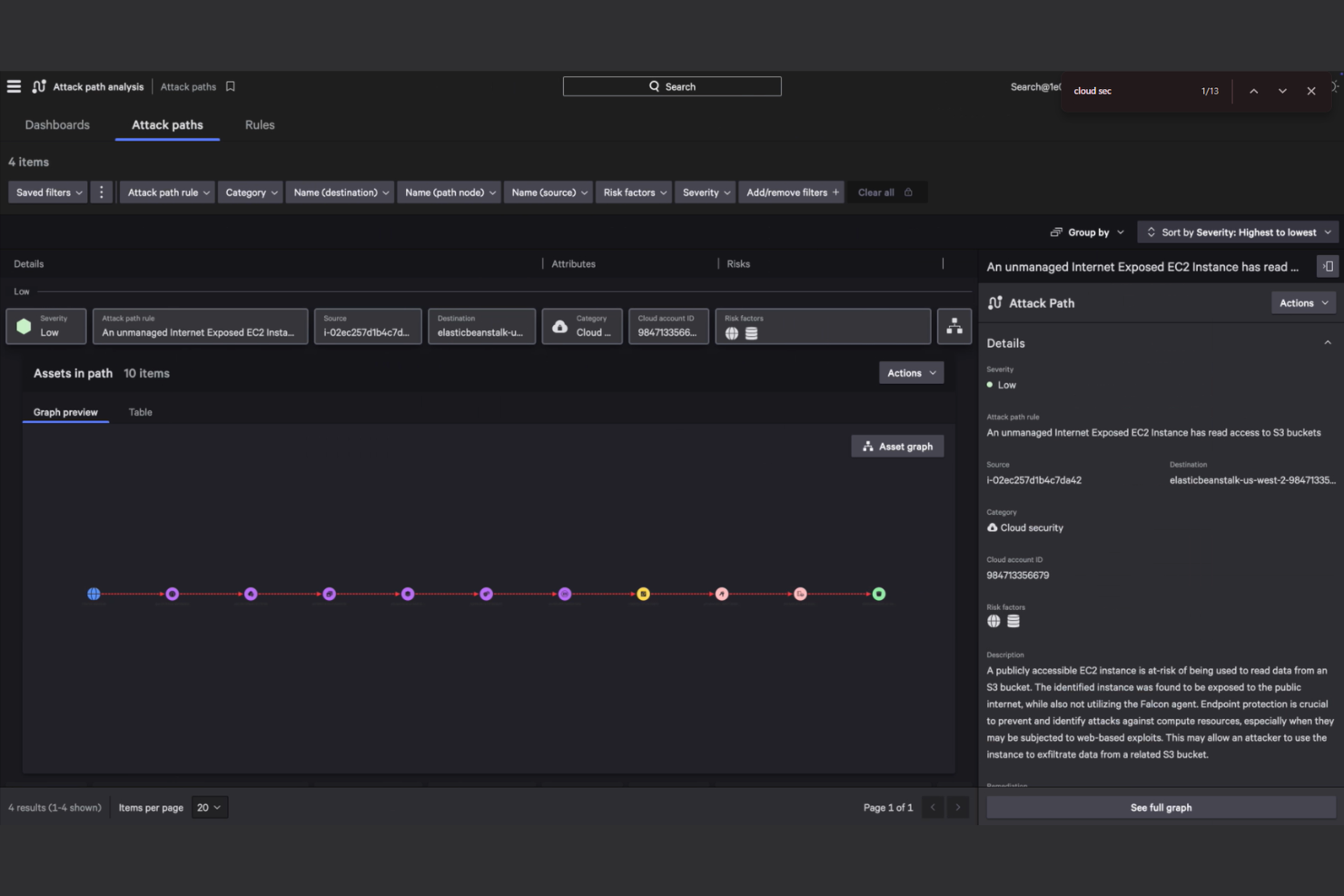Select the database risk factor icon in Details panel
1344x896 pixels.
pyautogui.click(x=1013, y=621)
